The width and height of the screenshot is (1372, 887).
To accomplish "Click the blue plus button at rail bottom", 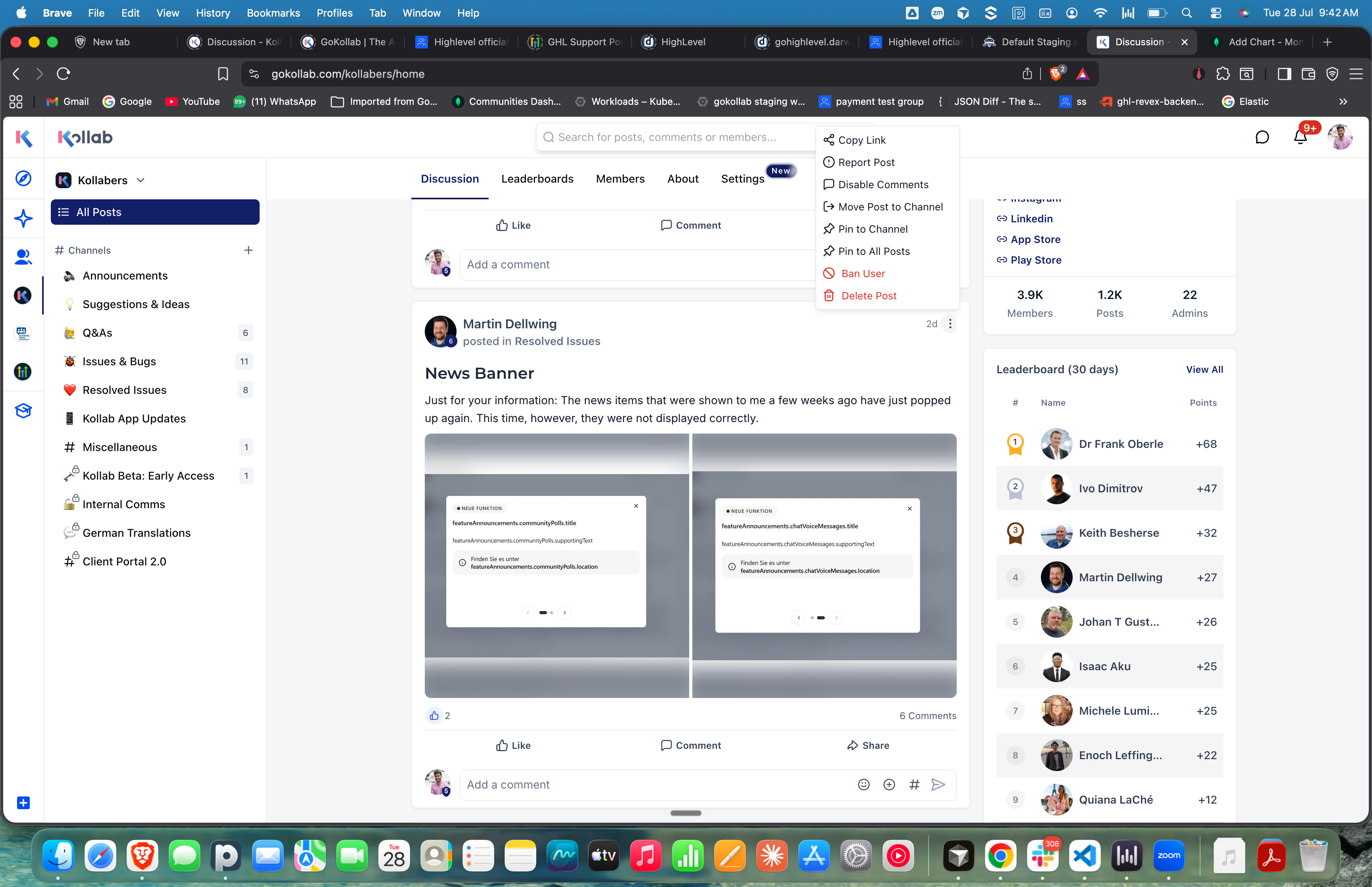I will pyautogui.click(x=23, y=803).
